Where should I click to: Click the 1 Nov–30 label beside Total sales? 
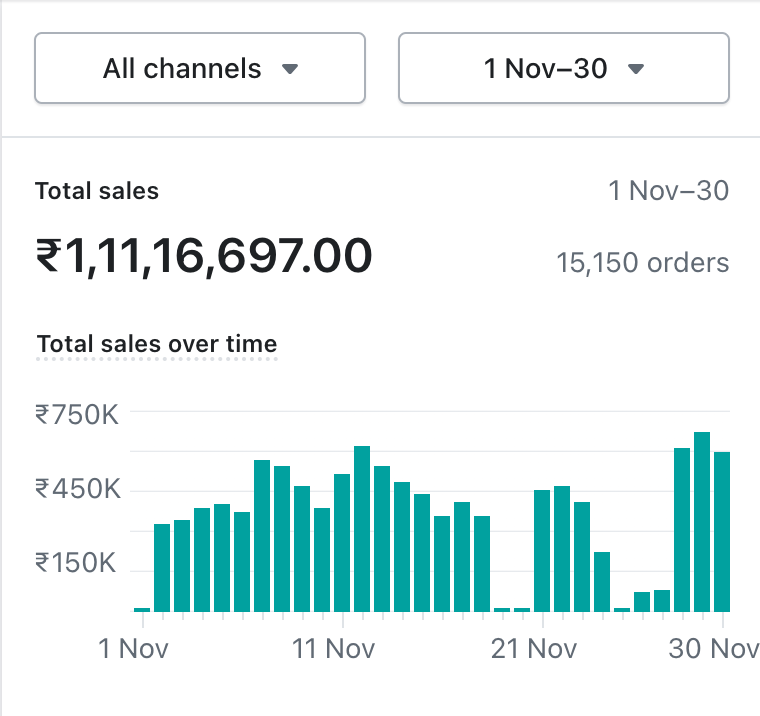[x=668, y=191]
